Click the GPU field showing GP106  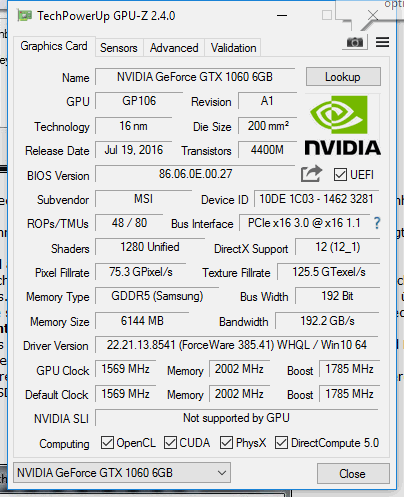point(139,101)
